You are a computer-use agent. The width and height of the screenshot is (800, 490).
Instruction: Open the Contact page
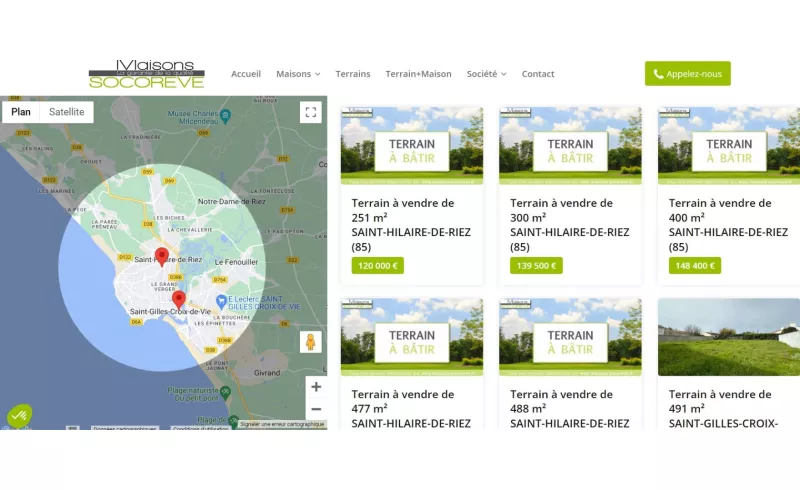point(538,74)
